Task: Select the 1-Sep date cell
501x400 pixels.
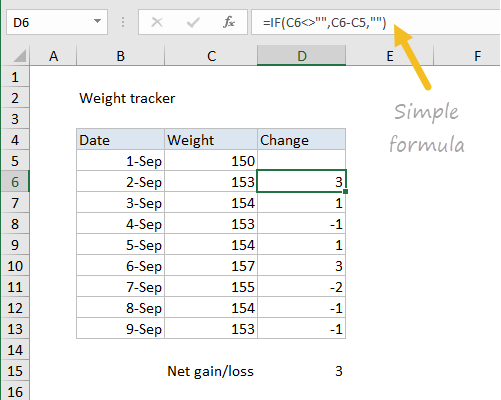Action: pos(120,161)
